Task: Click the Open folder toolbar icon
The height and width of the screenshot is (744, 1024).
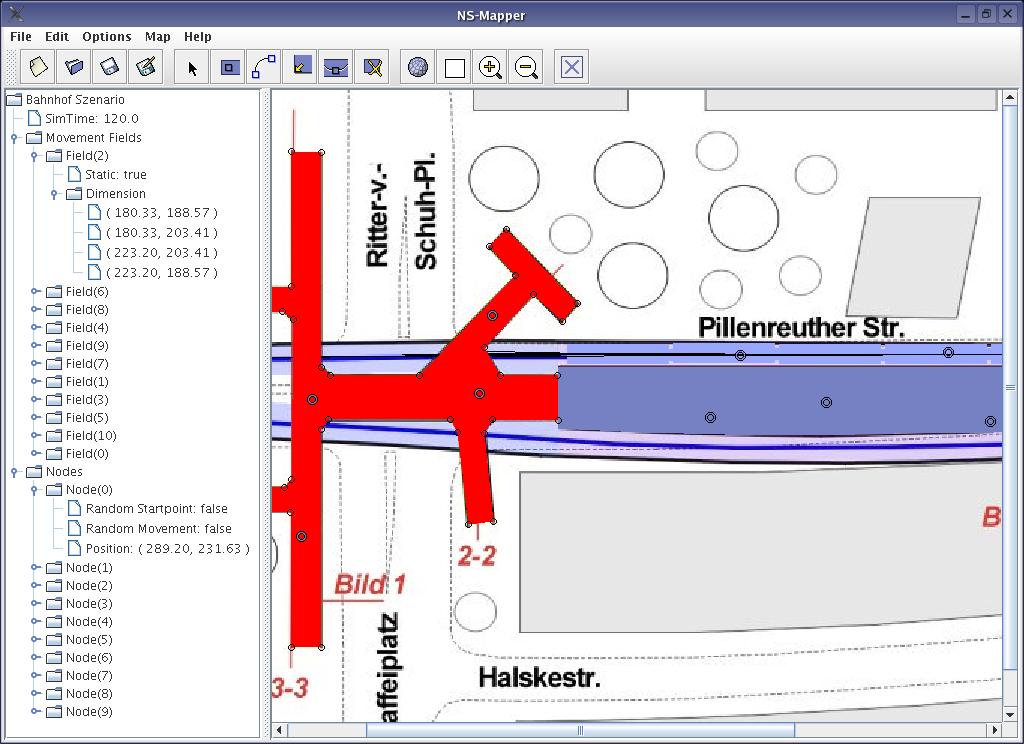Action: (x=74, y=67)
